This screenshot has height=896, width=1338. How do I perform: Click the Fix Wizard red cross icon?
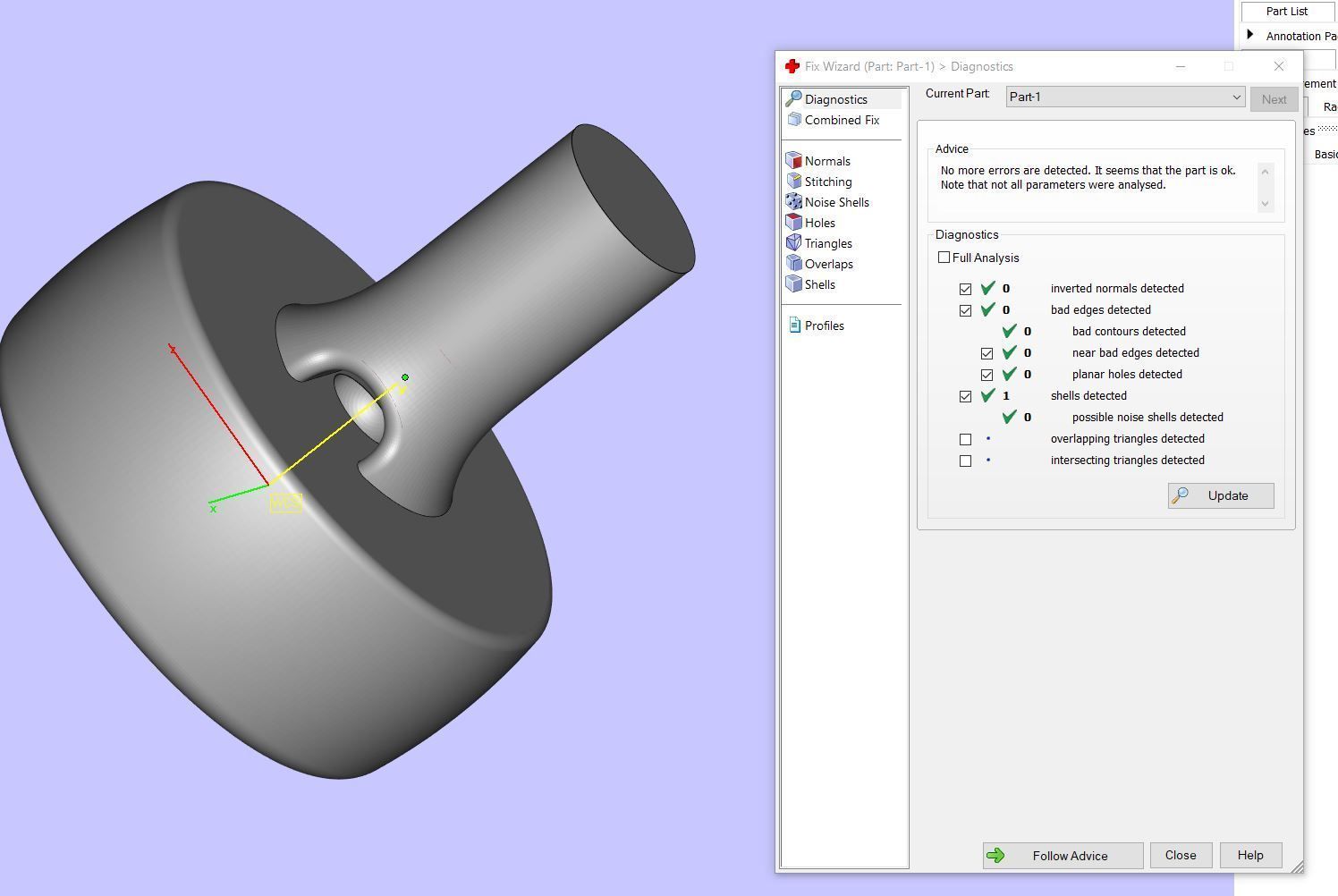click(792, 66)
